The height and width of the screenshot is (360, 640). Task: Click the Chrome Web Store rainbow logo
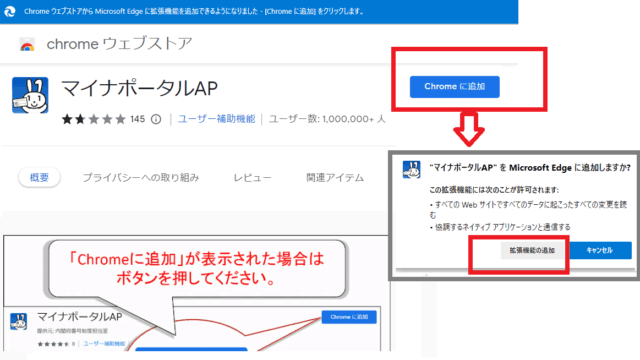pos(27,45)
